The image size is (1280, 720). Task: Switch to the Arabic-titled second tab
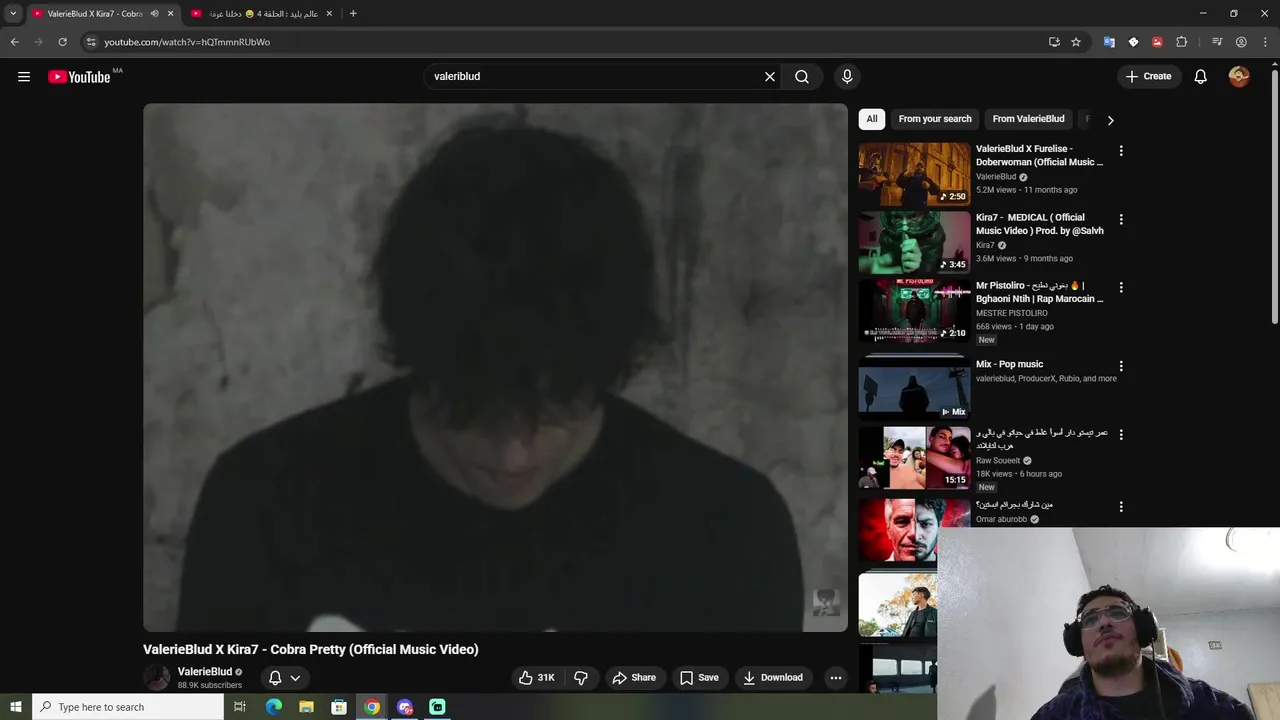click(263, 14)
